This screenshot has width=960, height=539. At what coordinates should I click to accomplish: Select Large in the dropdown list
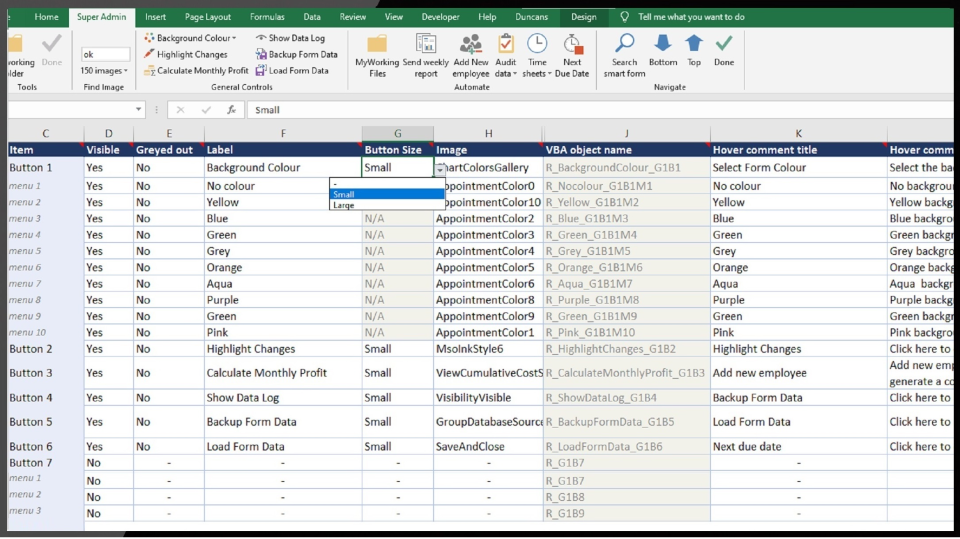tap(387, 205)
